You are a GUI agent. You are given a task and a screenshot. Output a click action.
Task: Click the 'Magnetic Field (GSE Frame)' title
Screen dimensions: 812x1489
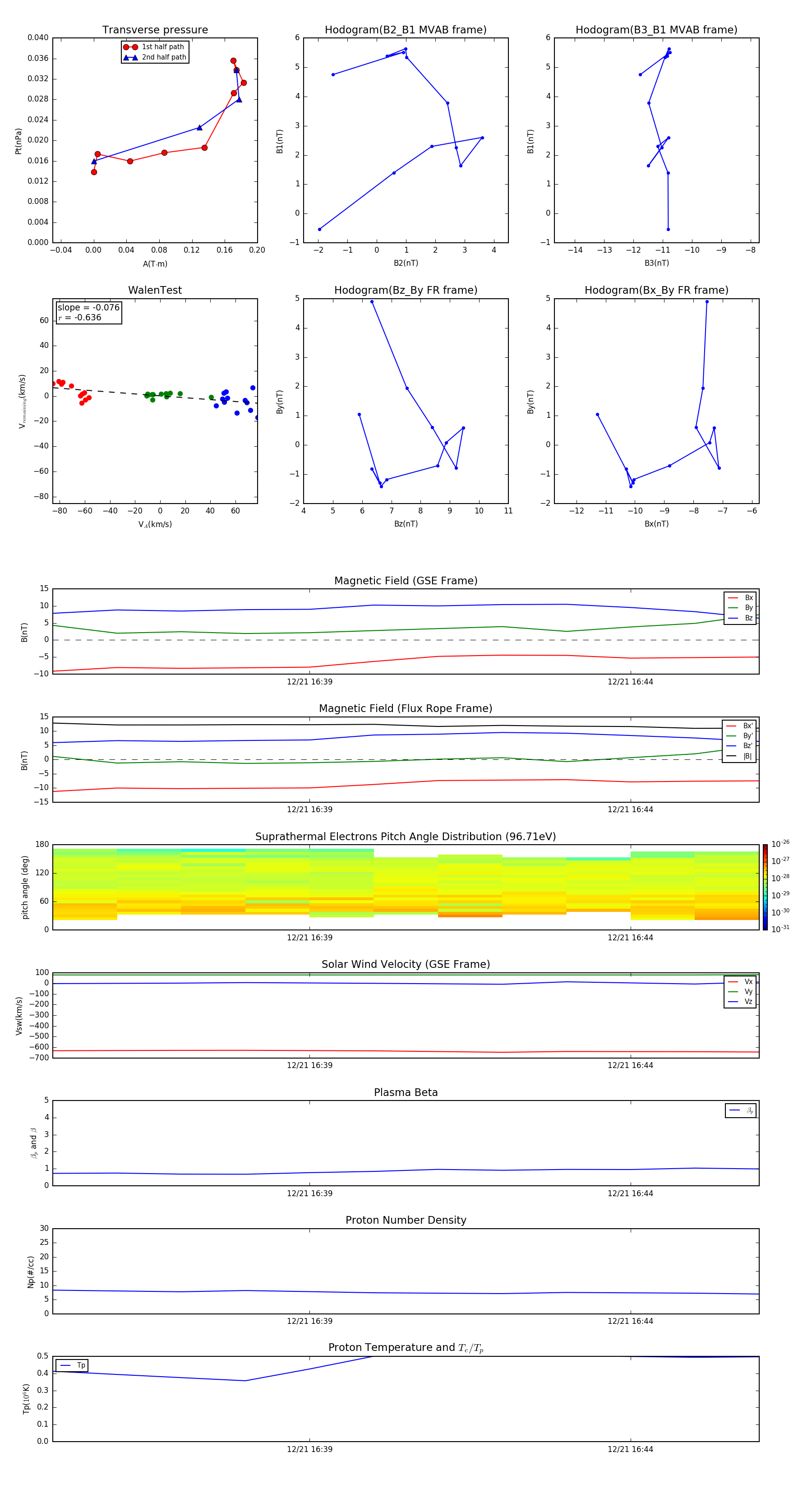tap(406, 581)
